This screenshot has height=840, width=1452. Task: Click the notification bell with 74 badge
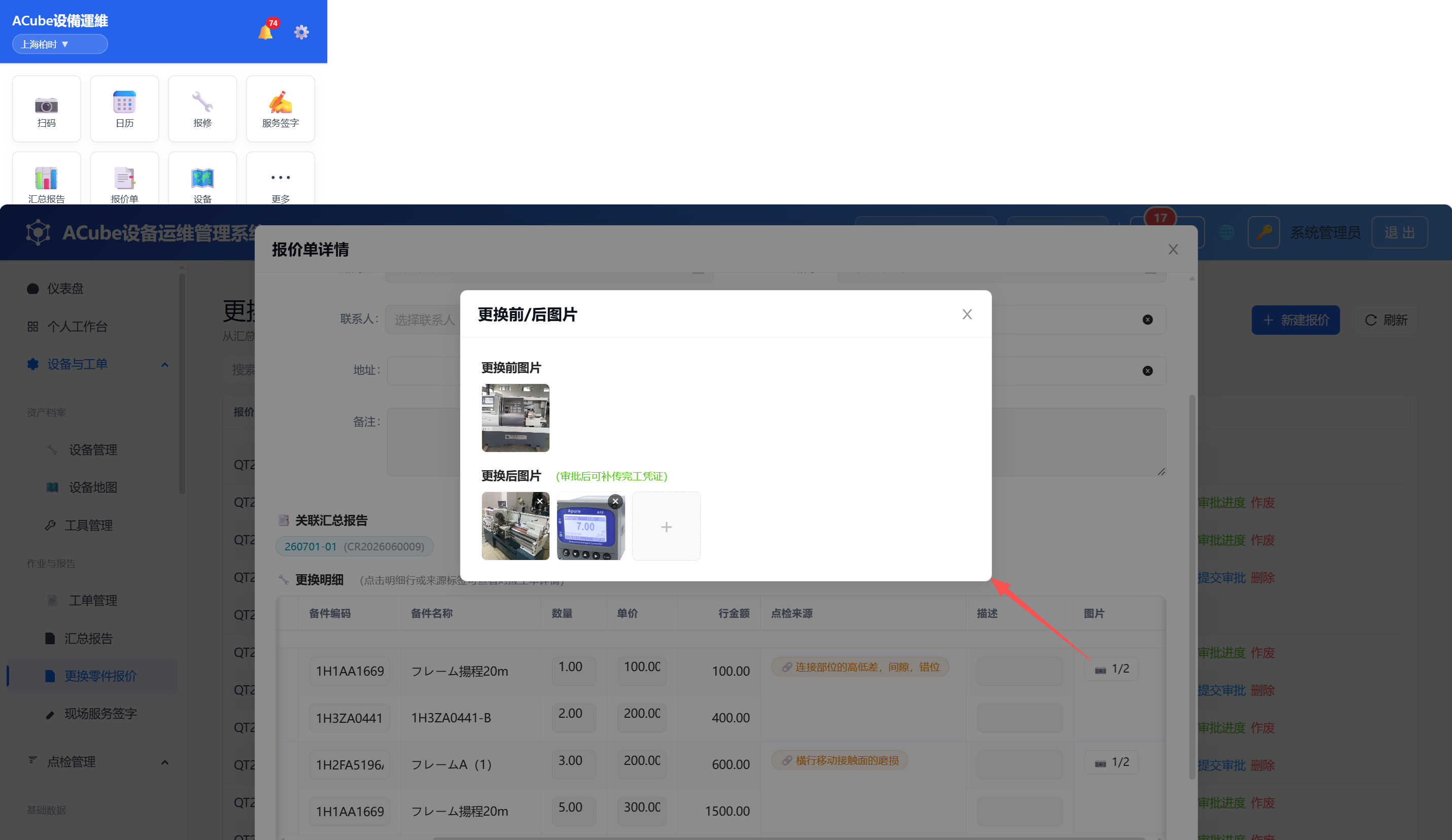266,31
